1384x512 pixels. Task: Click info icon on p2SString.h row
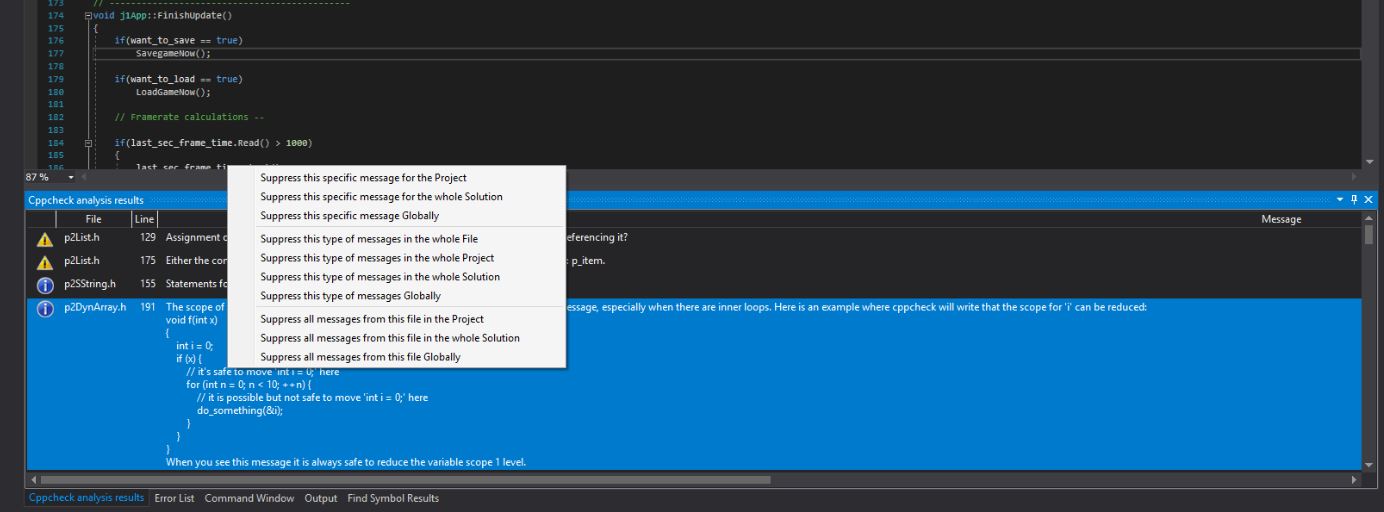tap(44, 284)
